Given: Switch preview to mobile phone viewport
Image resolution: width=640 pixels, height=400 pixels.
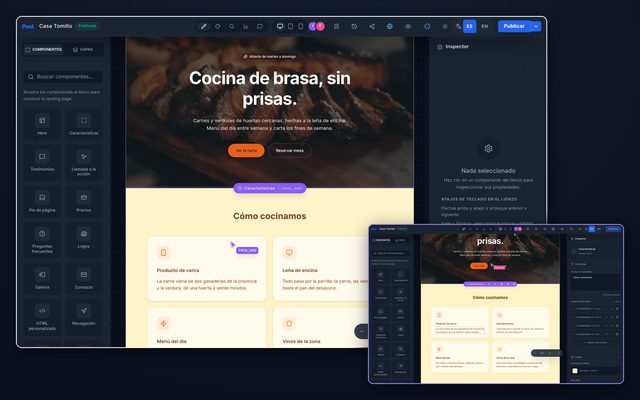Looking at the screenshot, I should 301,27.
